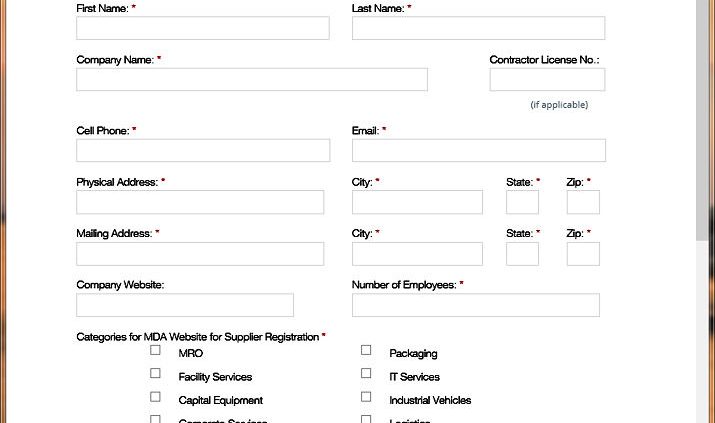715x423 pixels.
Task: Select the Number of Employees field
Action: (475, 305)
